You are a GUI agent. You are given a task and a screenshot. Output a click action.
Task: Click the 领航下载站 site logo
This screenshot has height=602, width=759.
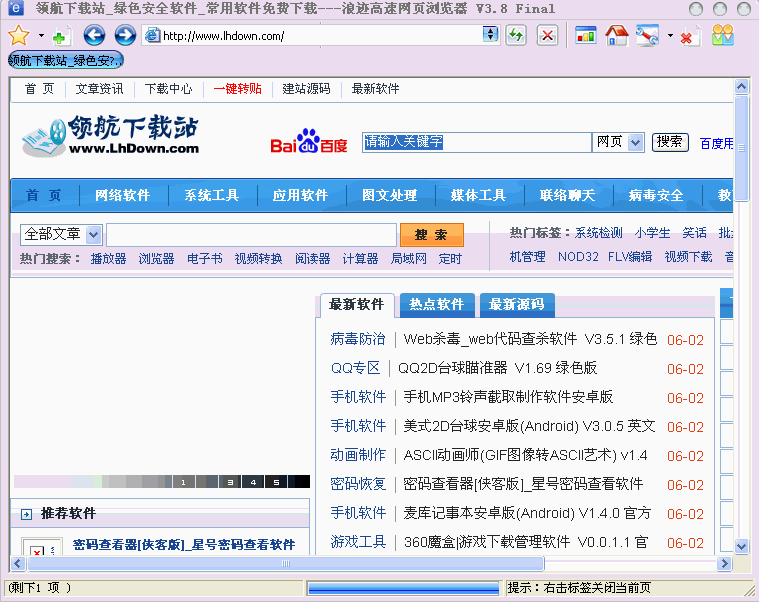click(x=110, y=135)
